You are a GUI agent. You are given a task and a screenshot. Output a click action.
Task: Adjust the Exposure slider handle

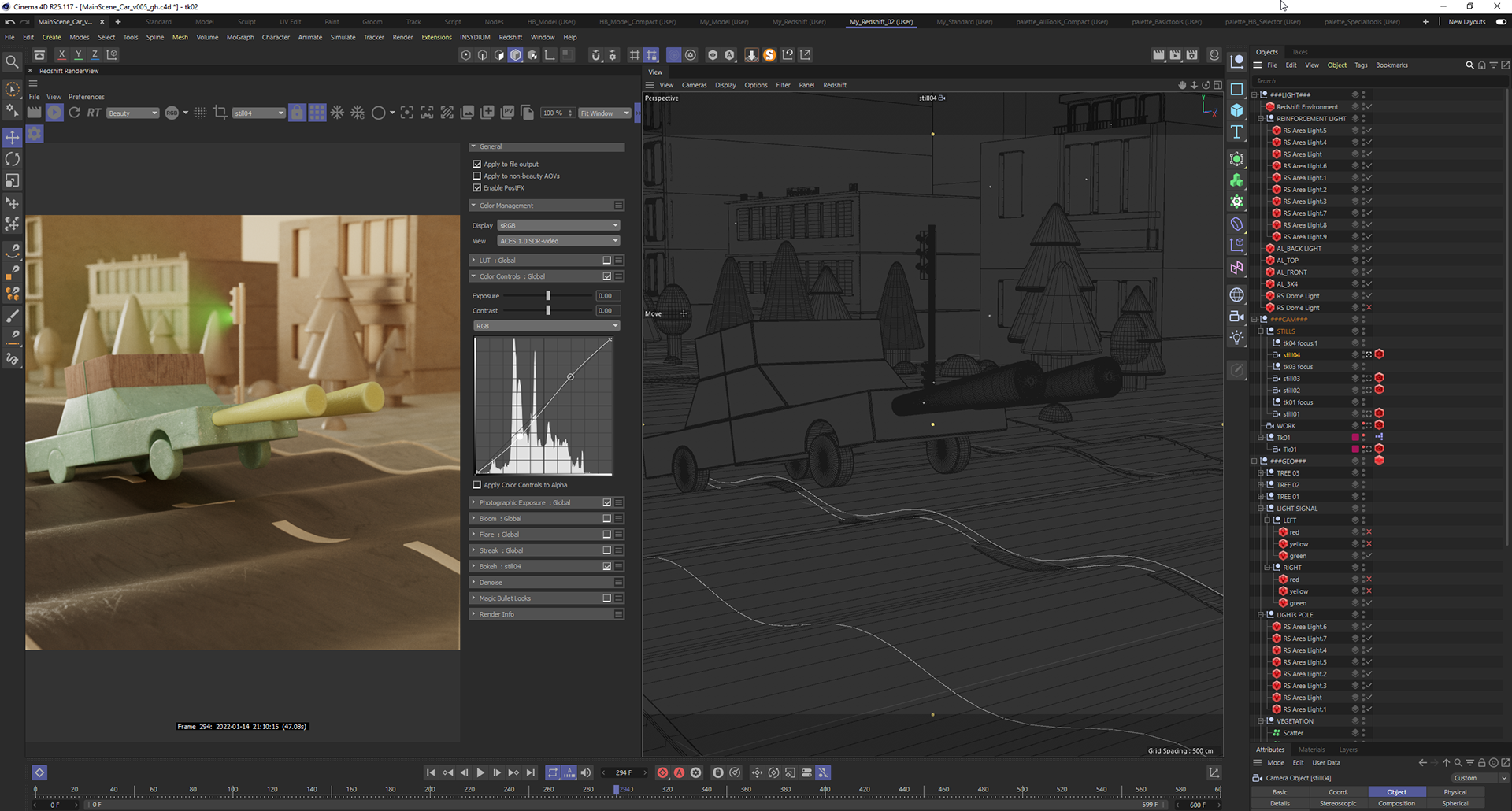tap(548, 296)
